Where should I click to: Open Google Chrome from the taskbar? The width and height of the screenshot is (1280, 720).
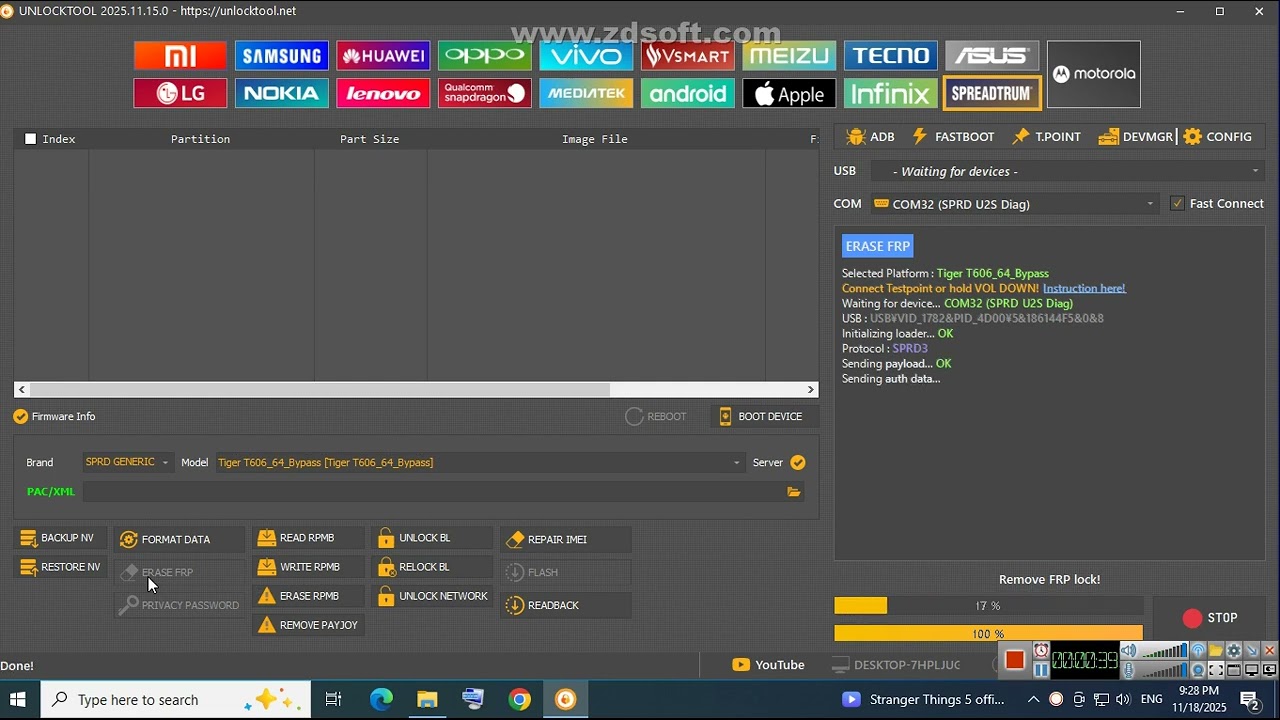[x=519, y=700]
